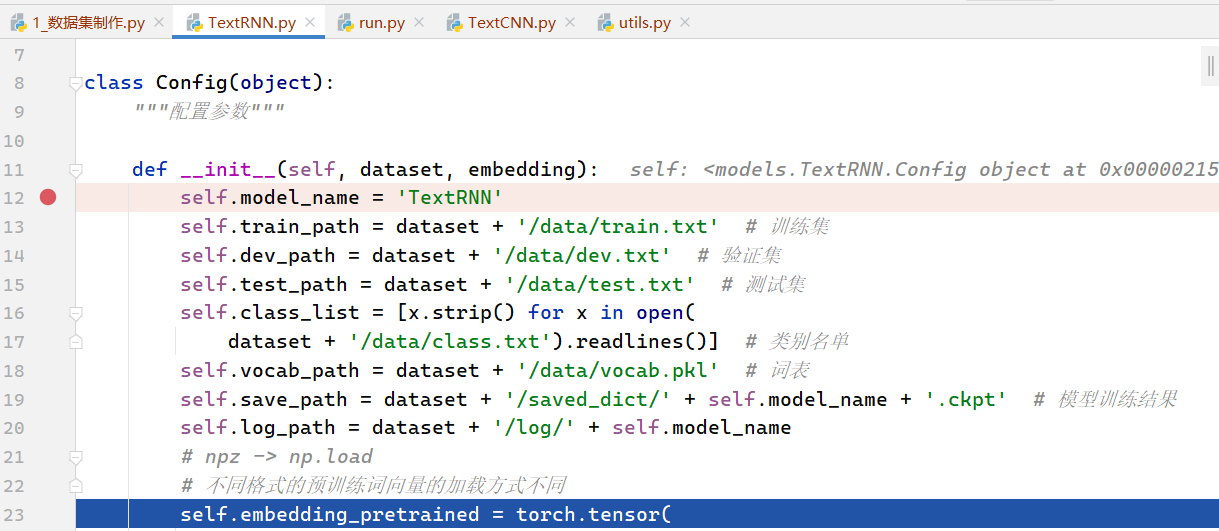The height and width of the screenshot is (531, 1219).
Task: Fold the class_list block at line 16
Action: (x=75, y=313)
